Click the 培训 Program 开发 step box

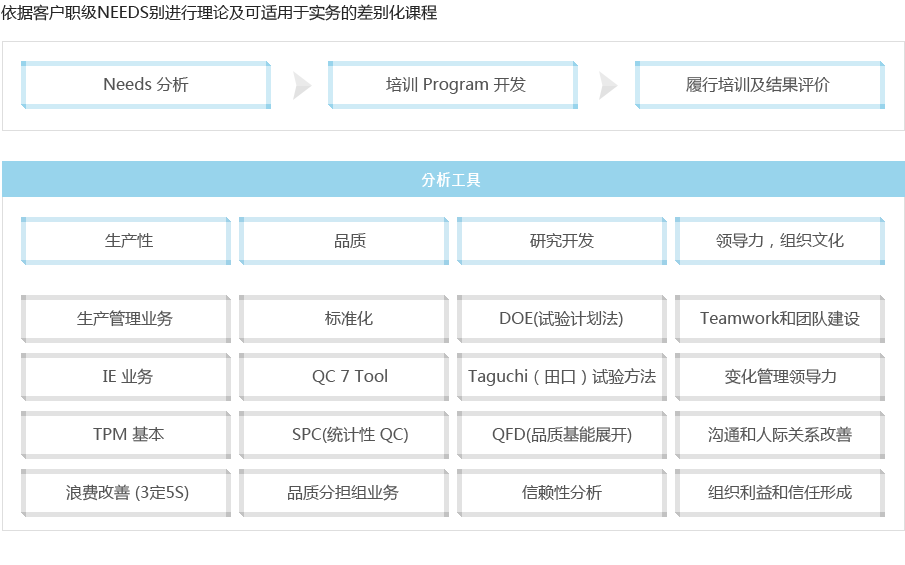pyautogui.click(x=453, y=85)
